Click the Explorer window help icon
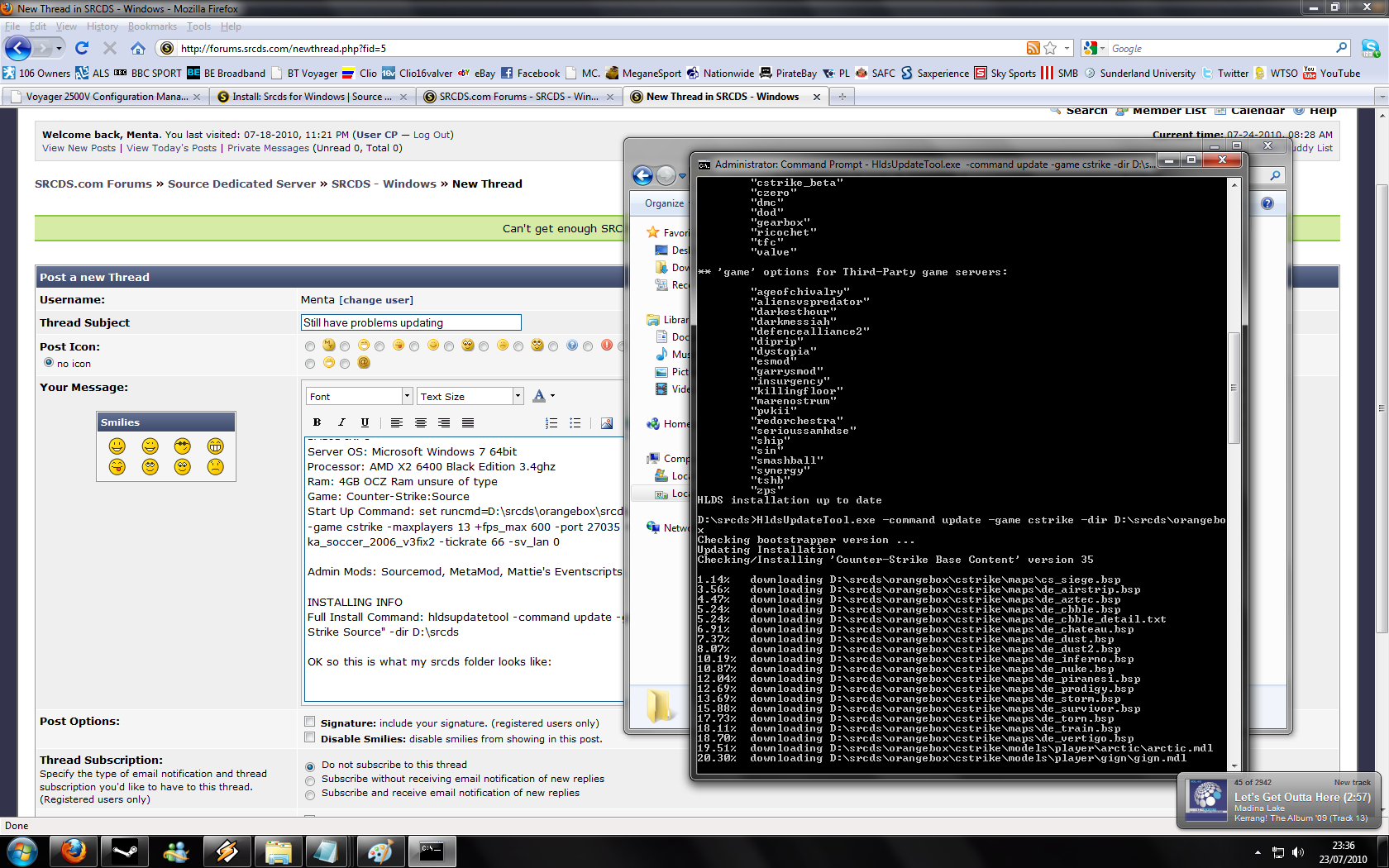Image resolution: width=1389 pixels, height=868 pixels. (1267, 203)
